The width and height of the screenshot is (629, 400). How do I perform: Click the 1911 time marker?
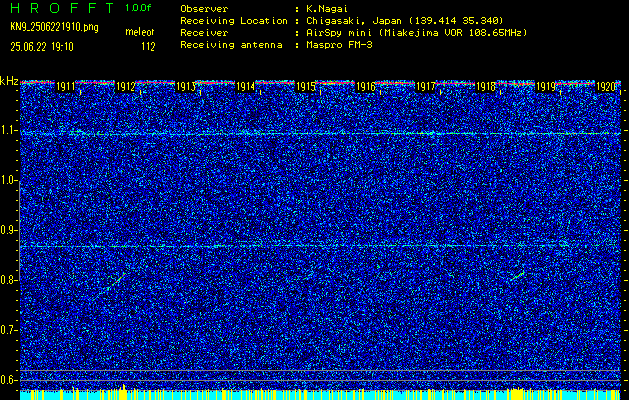[65, 87]
